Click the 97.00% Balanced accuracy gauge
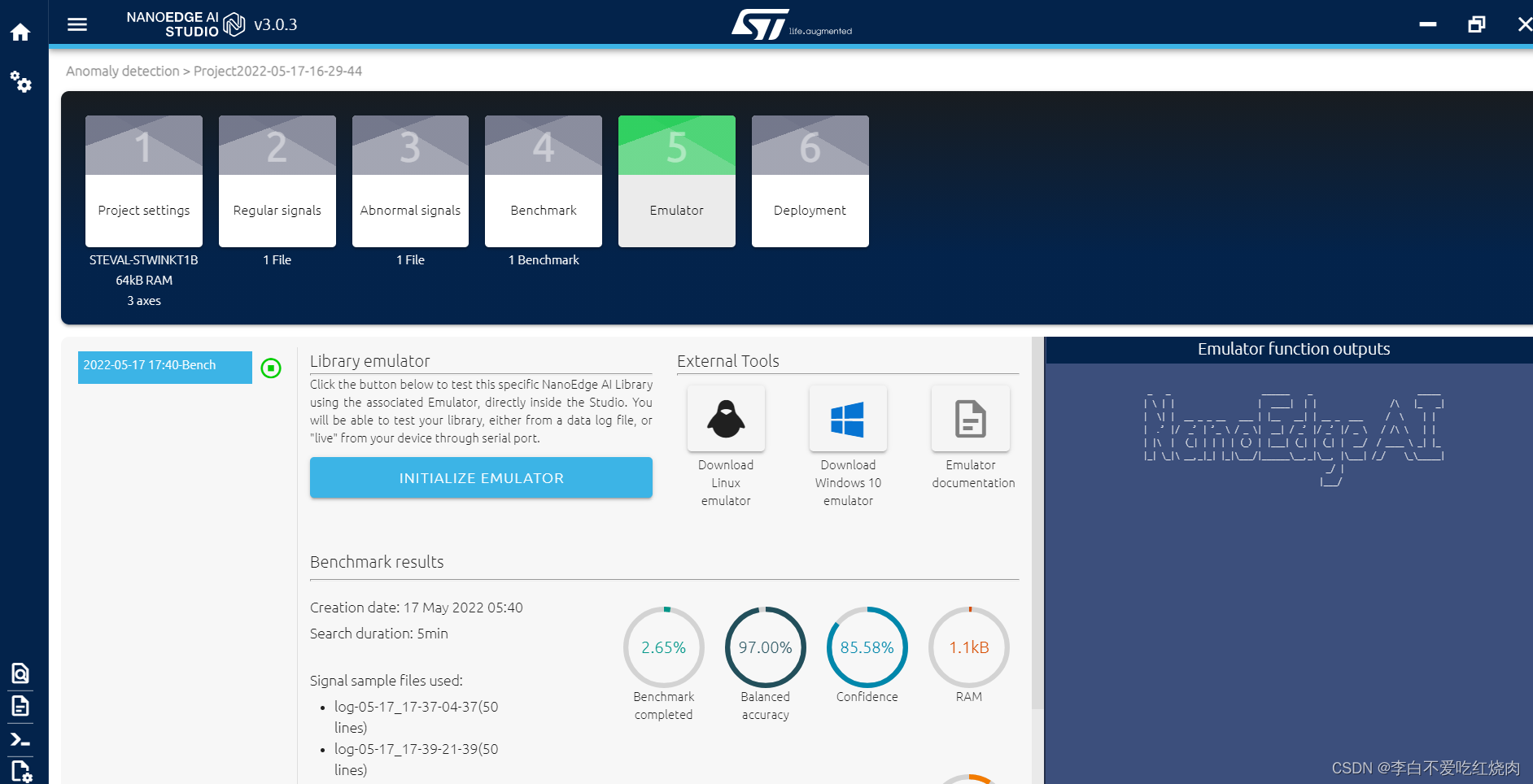 pyautogui.click(x=766, y=647)
